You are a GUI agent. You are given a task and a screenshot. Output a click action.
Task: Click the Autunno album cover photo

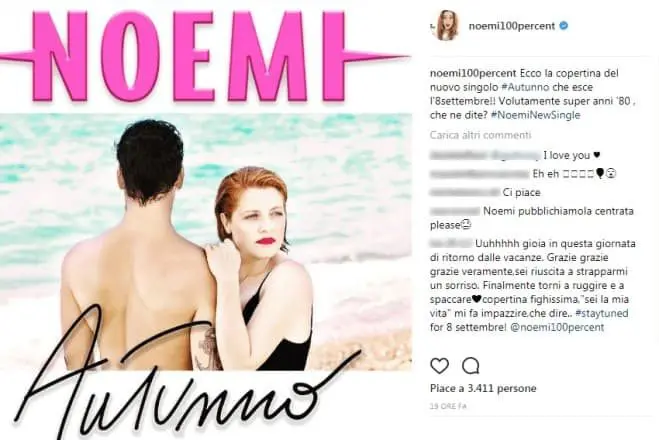(206, 242)
